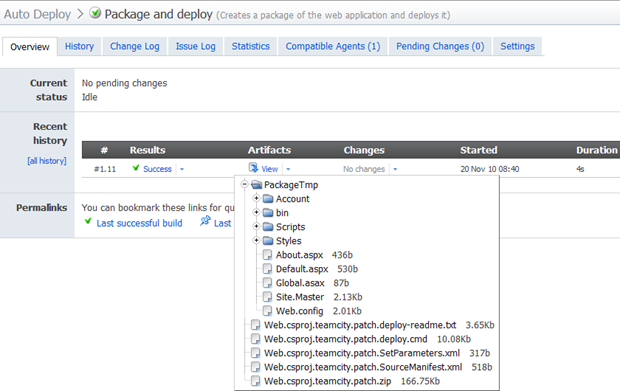
Task: Click the file icon for Web.config
Action: point(268,311)
